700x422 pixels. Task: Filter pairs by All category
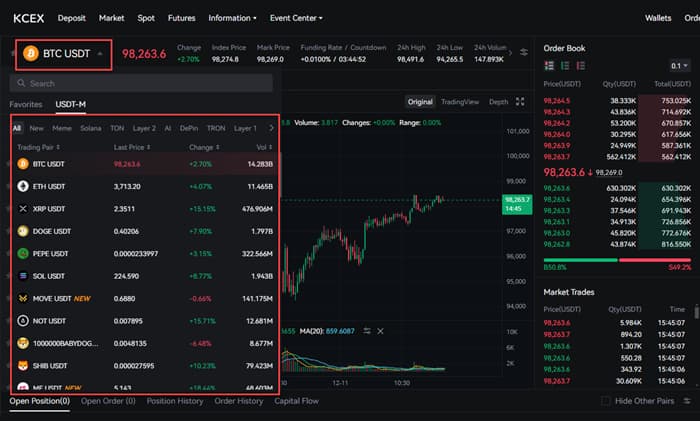coord(17,128)
